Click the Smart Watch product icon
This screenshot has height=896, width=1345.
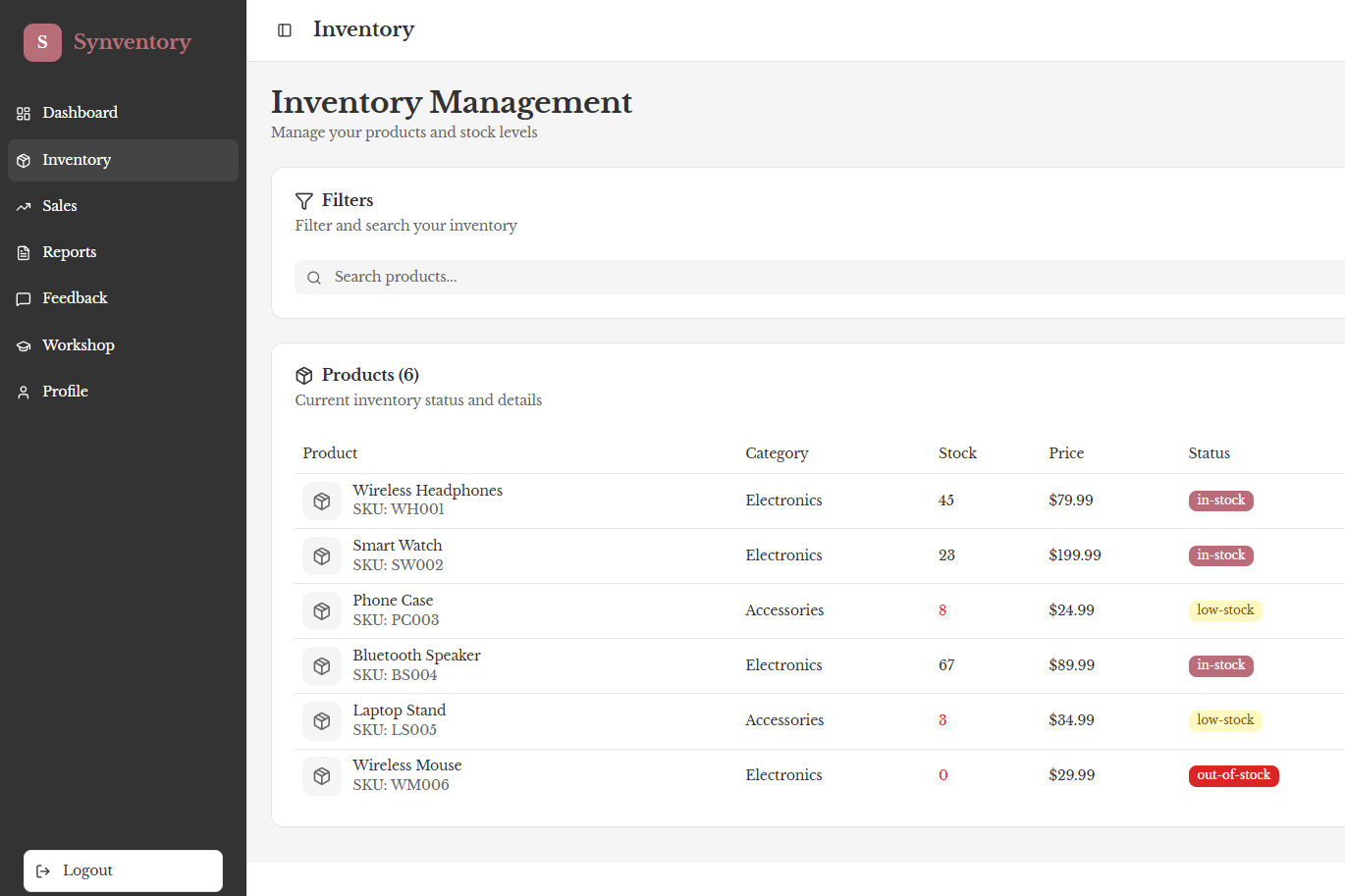pyautogui.click(x=321, y=555)
